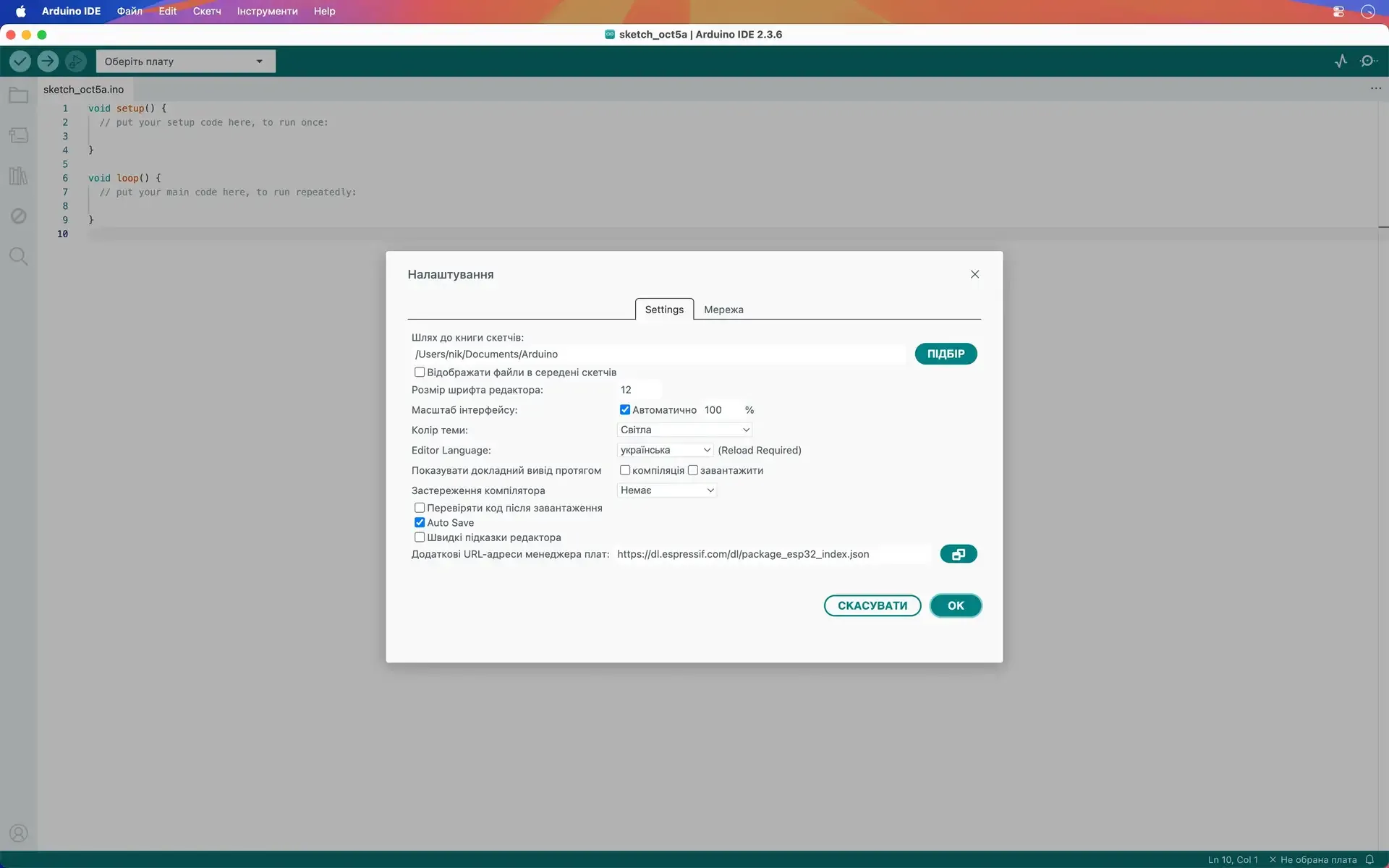Click the СКАСУВАТИ button
This screenshot has width=1389, height=868.
(x=872, y=605)
